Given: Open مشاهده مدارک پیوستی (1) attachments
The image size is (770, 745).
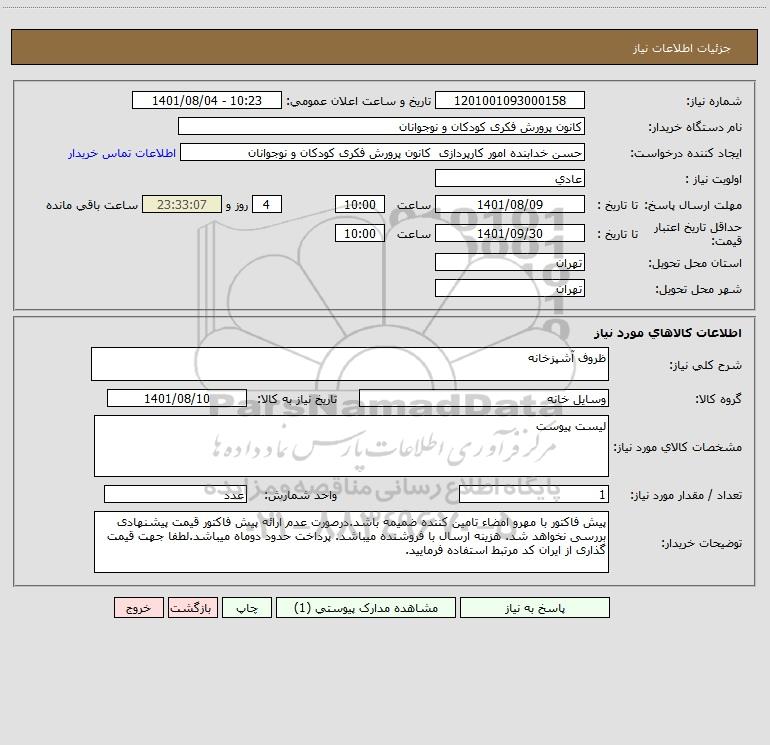Looking at the screenshot, I should point(366,607).
